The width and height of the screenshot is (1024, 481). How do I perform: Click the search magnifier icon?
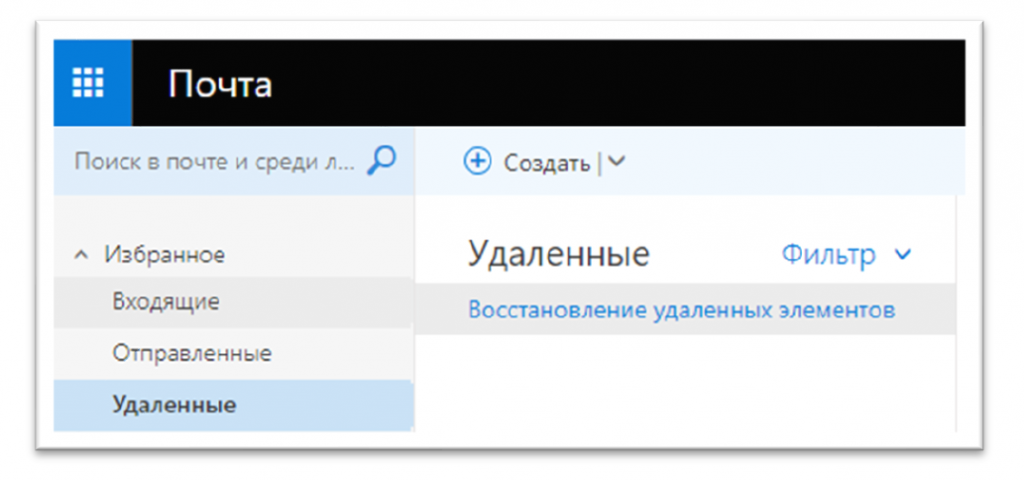tap(382, 160)
